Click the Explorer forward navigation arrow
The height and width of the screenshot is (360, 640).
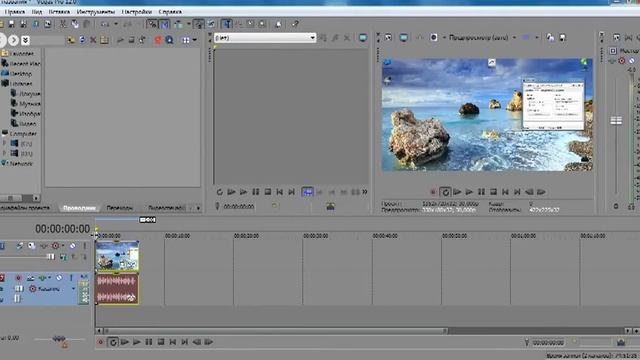[x=13, y=40]
